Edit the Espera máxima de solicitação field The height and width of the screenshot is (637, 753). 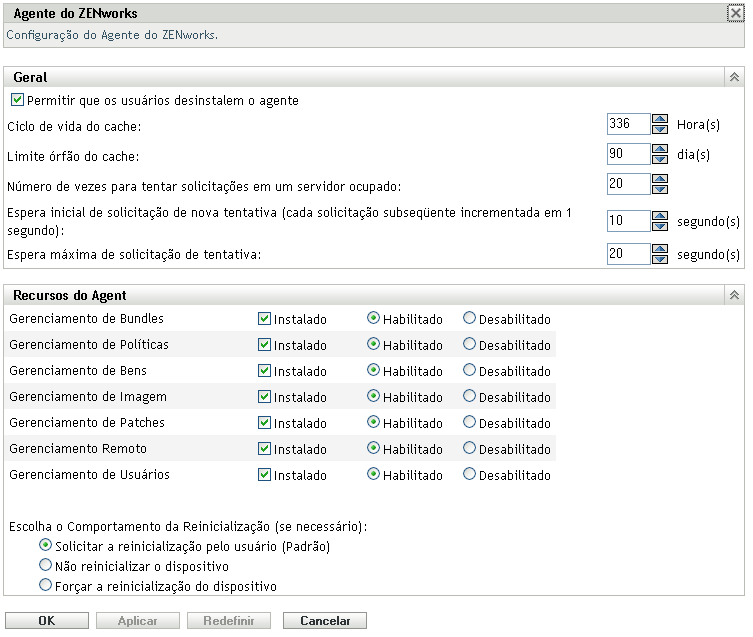tap(629, 253)
